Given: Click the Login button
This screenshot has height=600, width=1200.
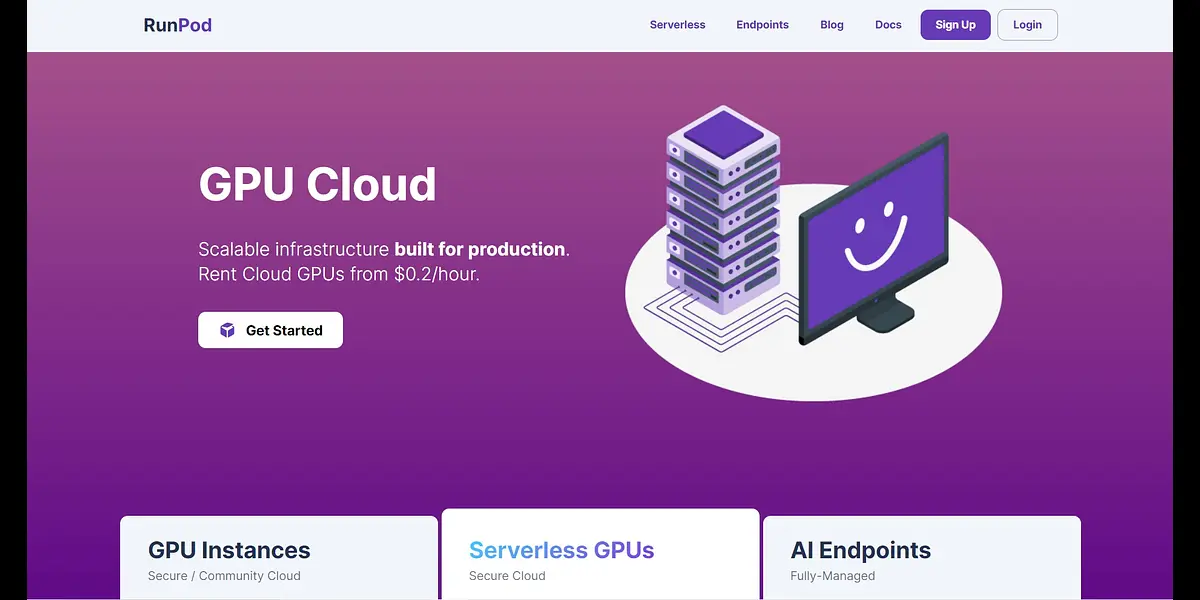Looking at the screenshot, I should pyautogui.click(x=1027, y=25).
